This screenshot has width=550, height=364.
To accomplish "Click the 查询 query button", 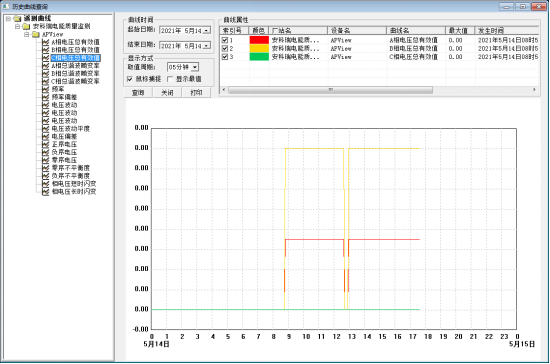I will pos(138,93).
